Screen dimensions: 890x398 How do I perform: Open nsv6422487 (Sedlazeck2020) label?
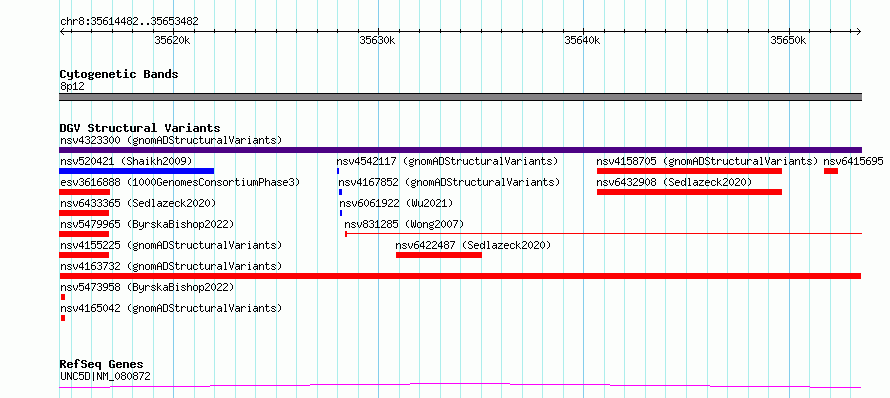[x=473, y=245]
